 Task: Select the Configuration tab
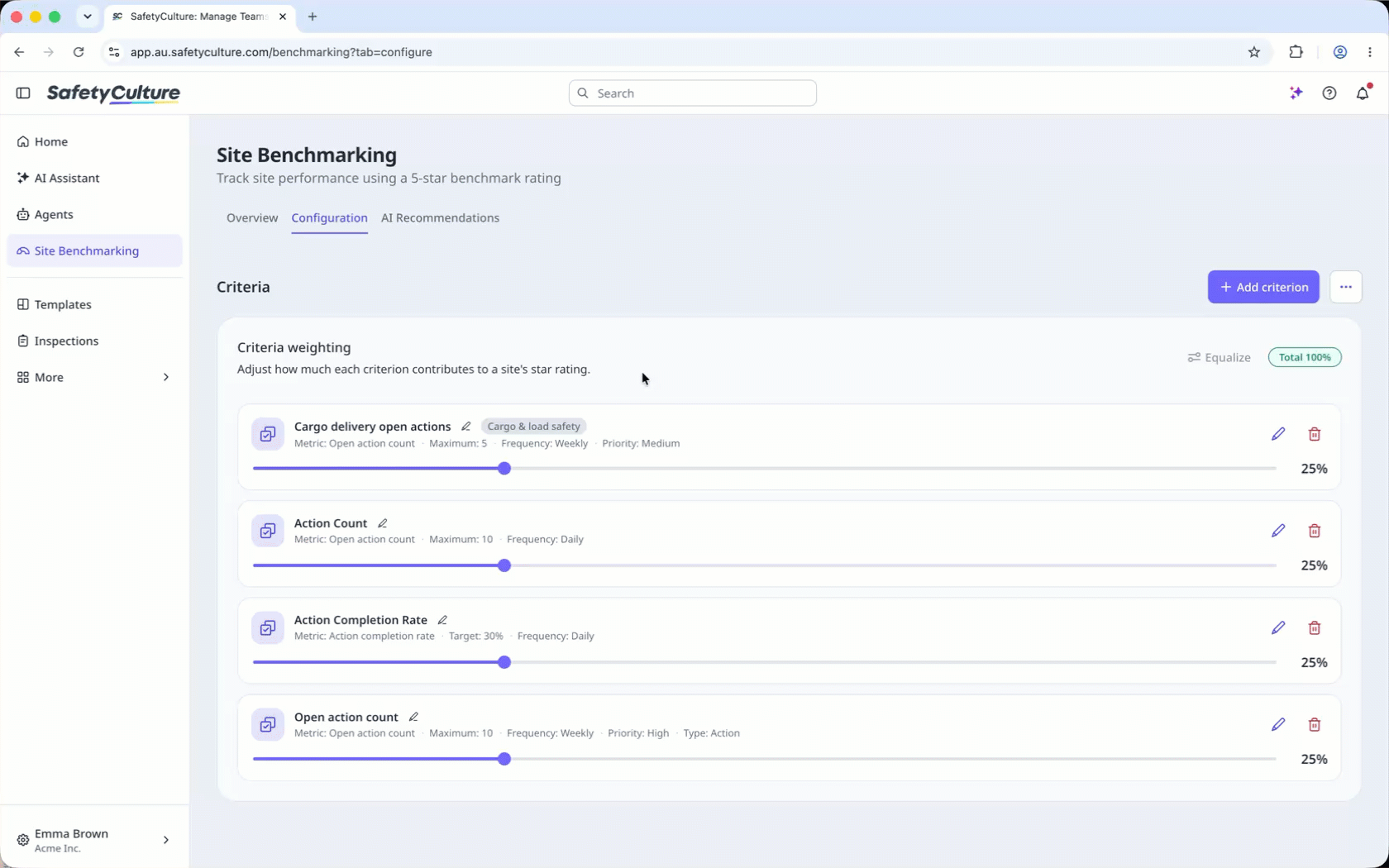[329, 218]
